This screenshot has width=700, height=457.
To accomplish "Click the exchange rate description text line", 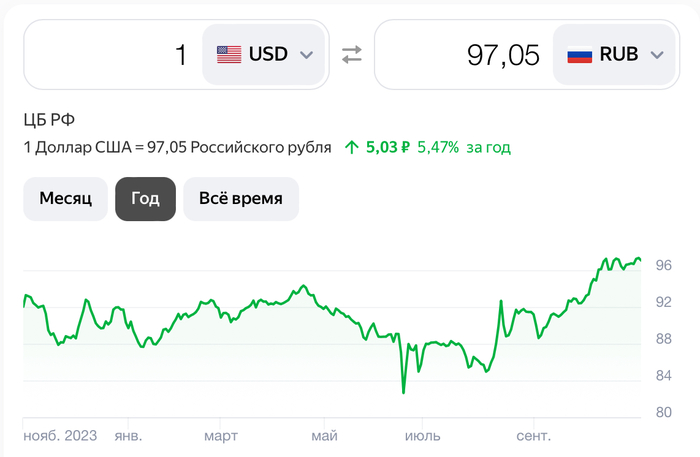I will [177, 147].
